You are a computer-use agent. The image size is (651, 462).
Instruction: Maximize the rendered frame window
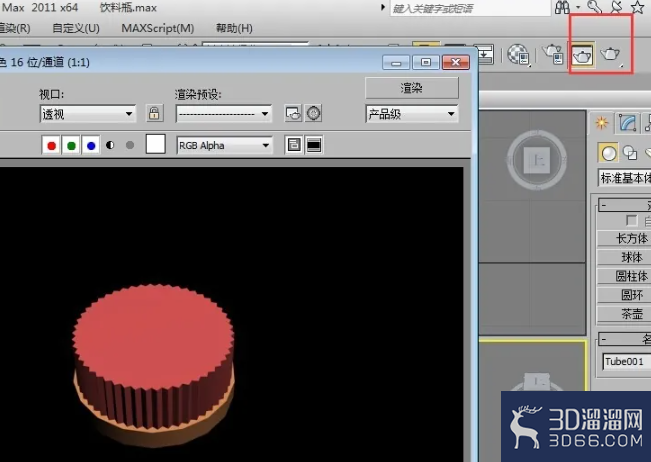(426, 62)
